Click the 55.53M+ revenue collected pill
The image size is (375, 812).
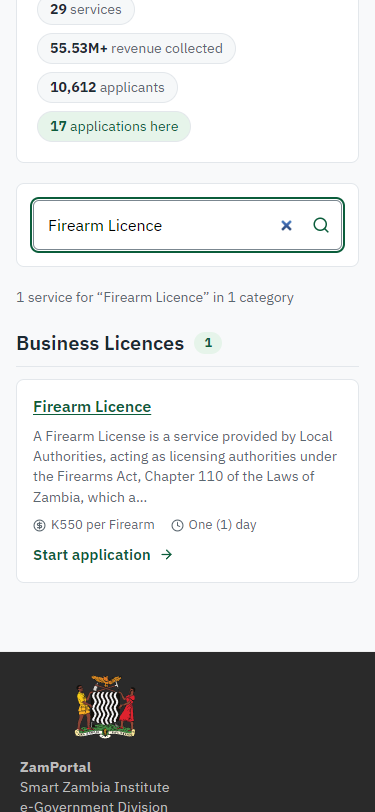136,49
